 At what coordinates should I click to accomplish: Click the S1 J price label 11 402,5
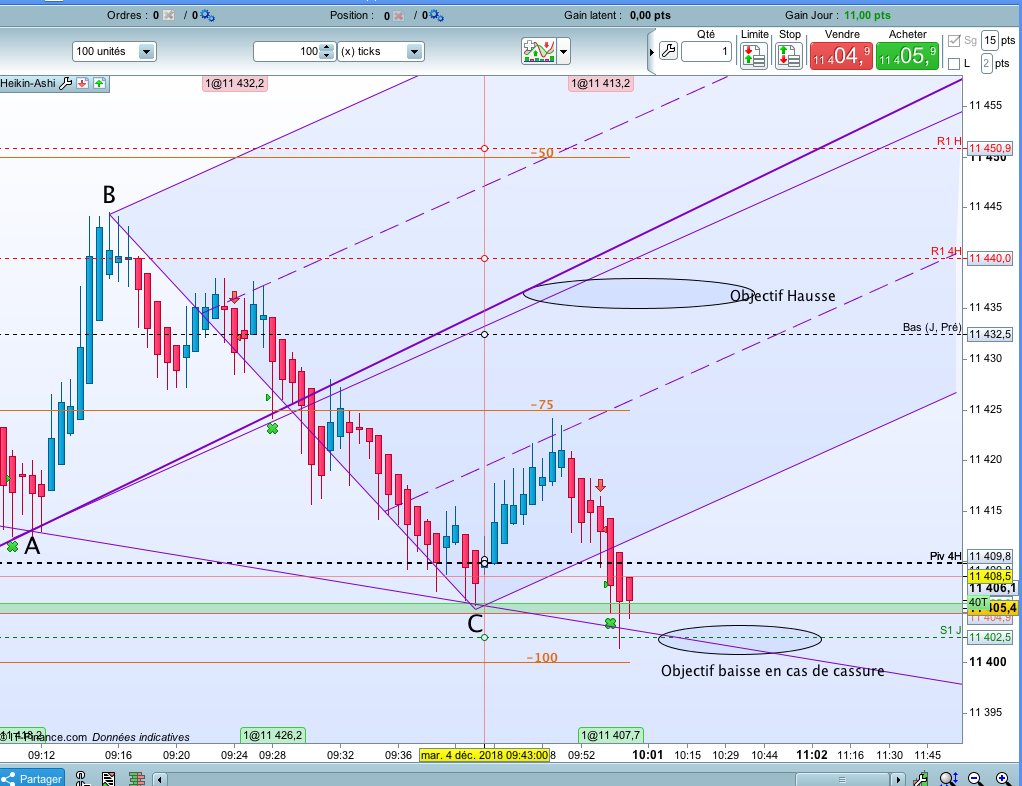990,637
